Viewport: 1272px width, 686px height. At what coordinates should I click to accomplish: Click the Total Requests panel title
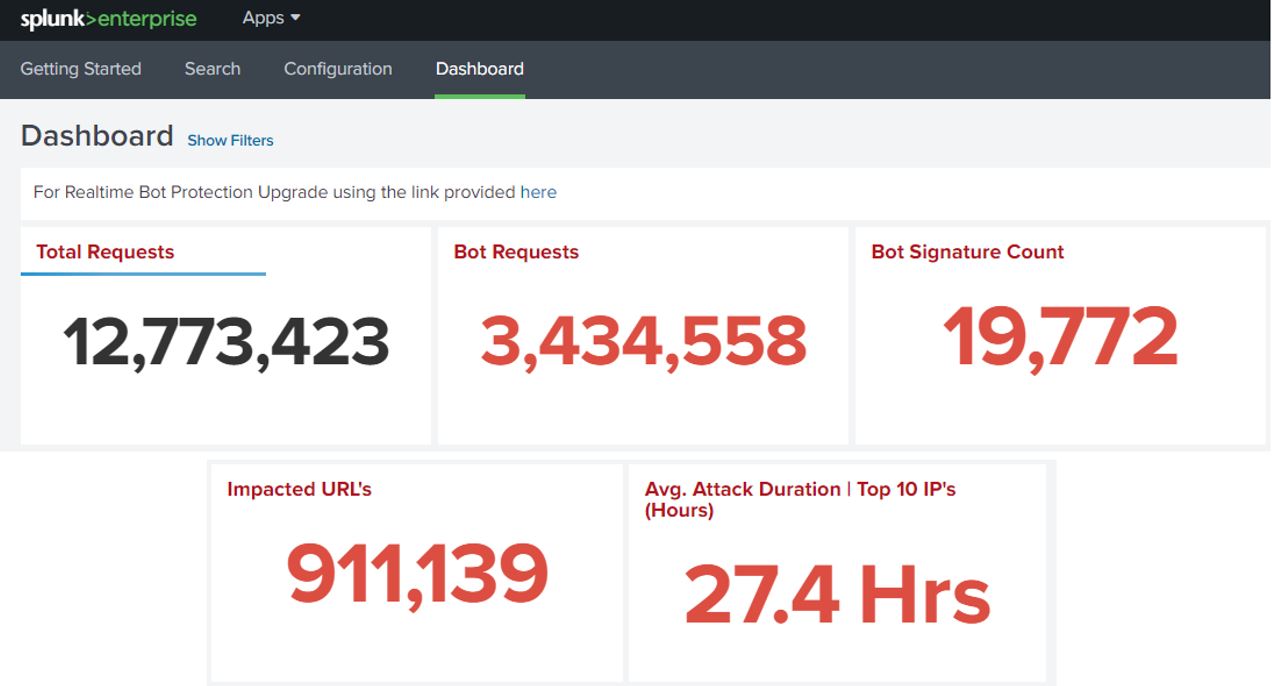105,252
